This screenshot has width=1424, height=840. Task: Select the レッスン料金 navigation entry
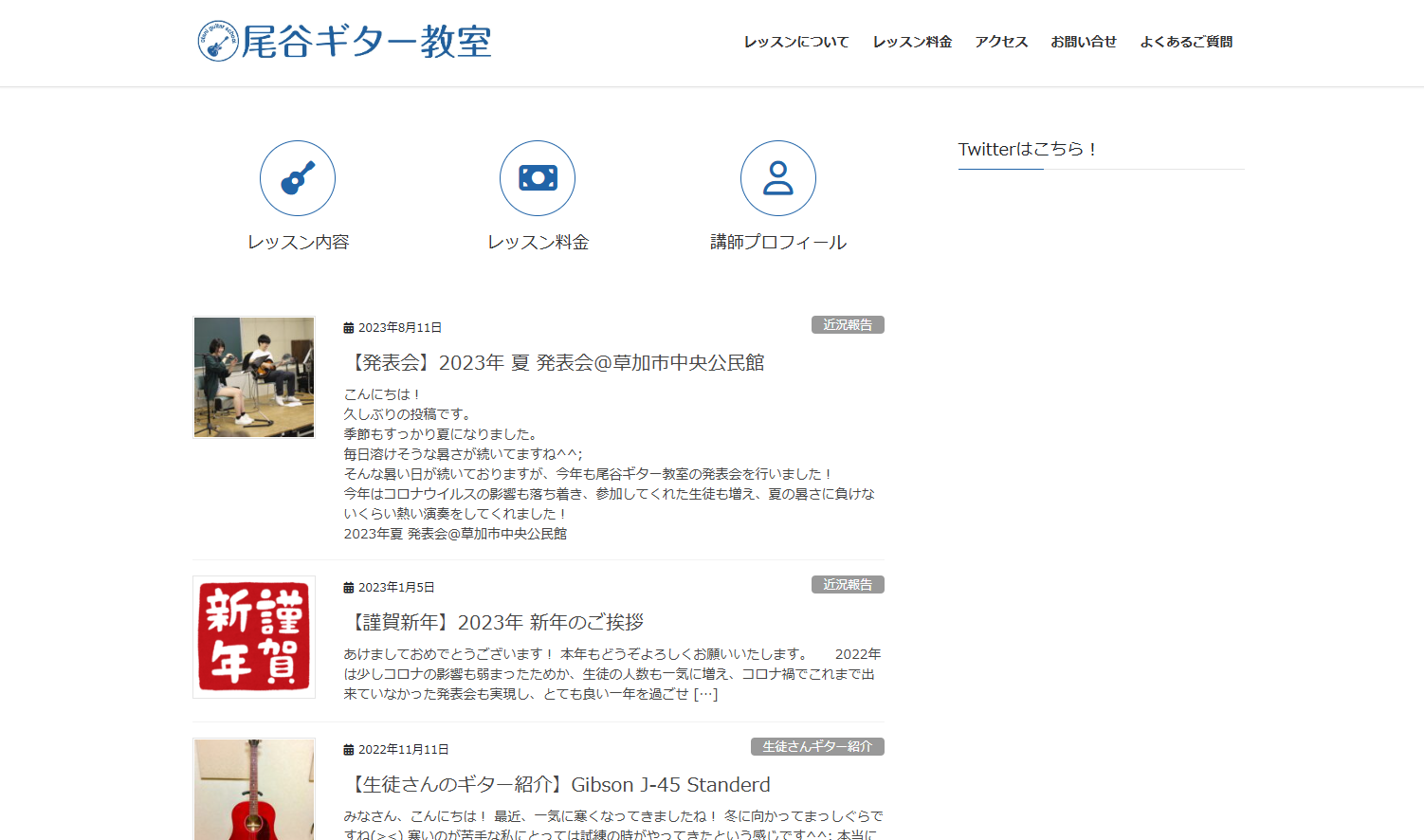coord(912,42)
